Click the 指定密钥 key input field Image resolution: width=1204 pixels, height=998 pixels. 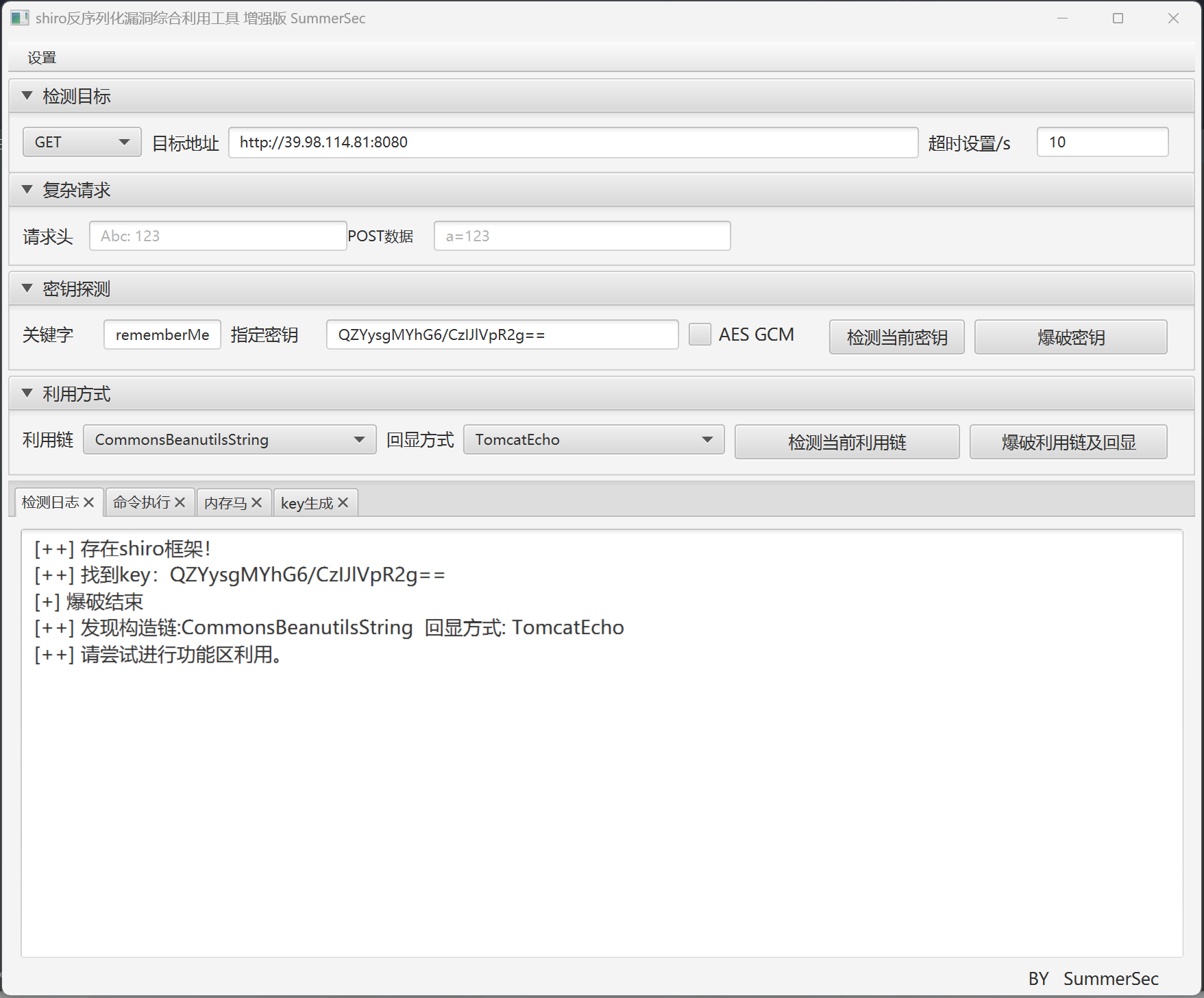pyautogui.click(x=502, y=334)
